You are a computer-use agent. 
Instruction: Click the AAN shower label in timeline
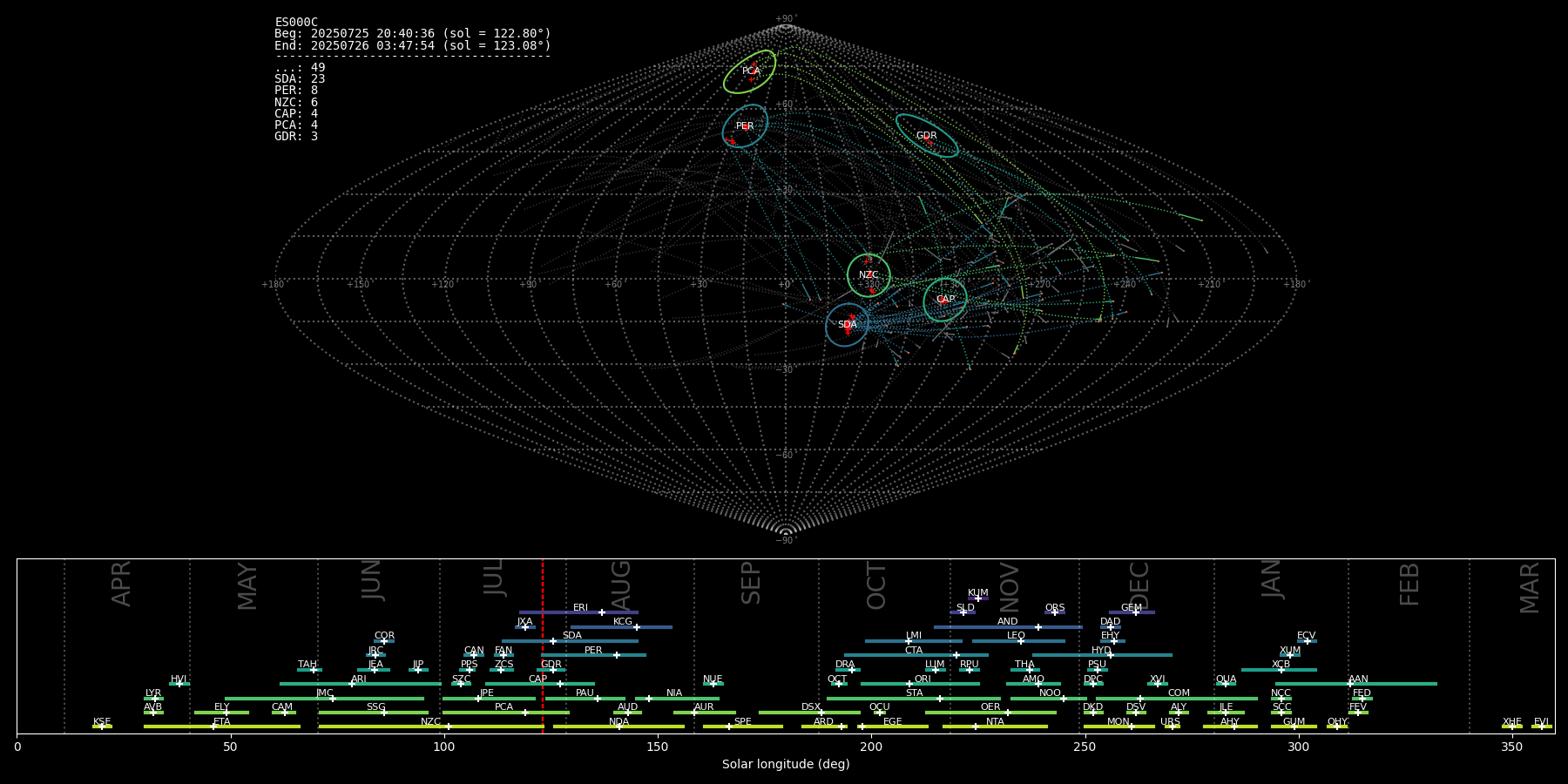pyautogui.click(x=1358, y=679)
